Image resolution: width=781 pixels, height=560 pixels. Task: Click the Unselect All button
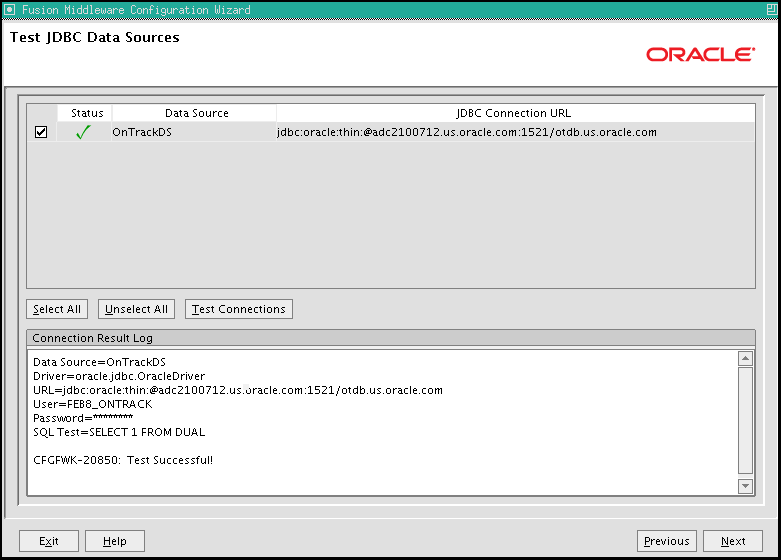click(136, 309)
